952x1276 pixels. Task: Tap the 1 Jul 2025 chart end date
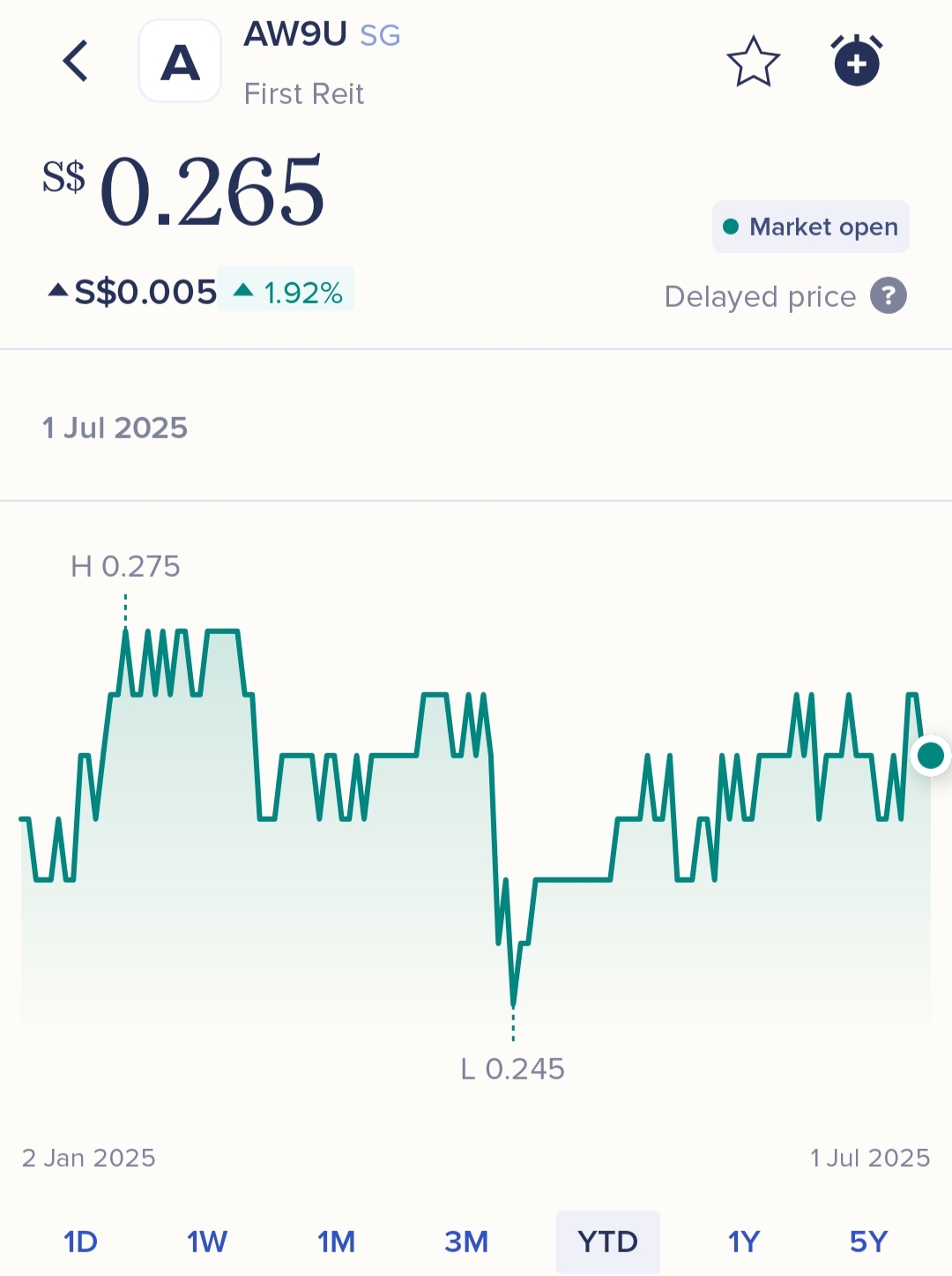point(870,1158)
